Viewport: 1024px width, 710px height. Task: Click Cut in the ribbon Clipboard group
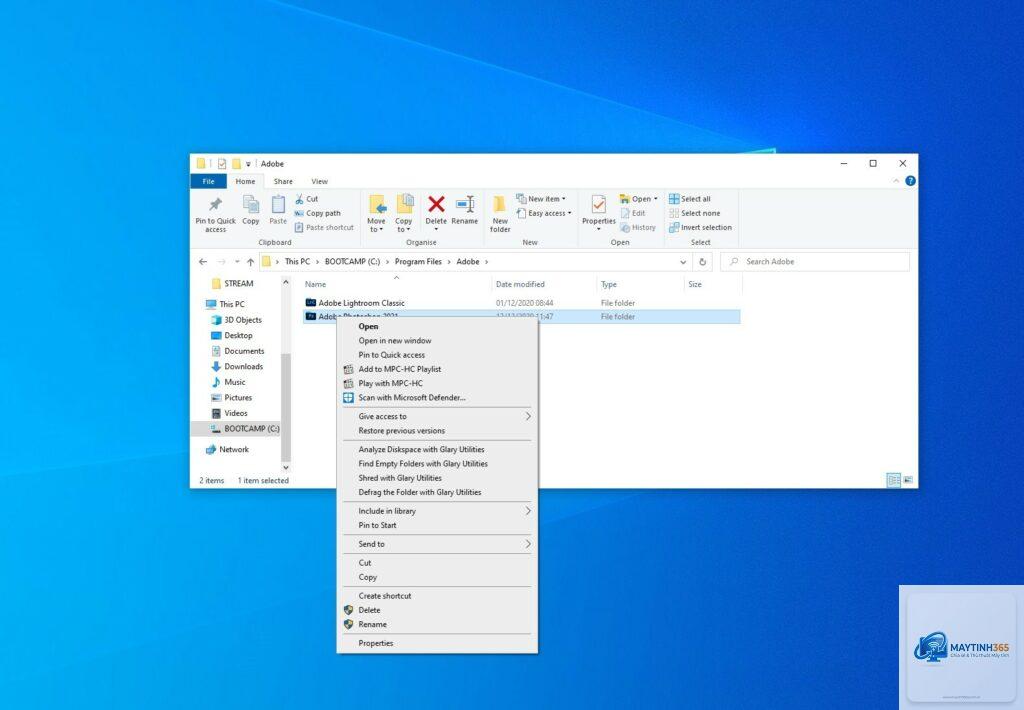click(x=306, y=199)
